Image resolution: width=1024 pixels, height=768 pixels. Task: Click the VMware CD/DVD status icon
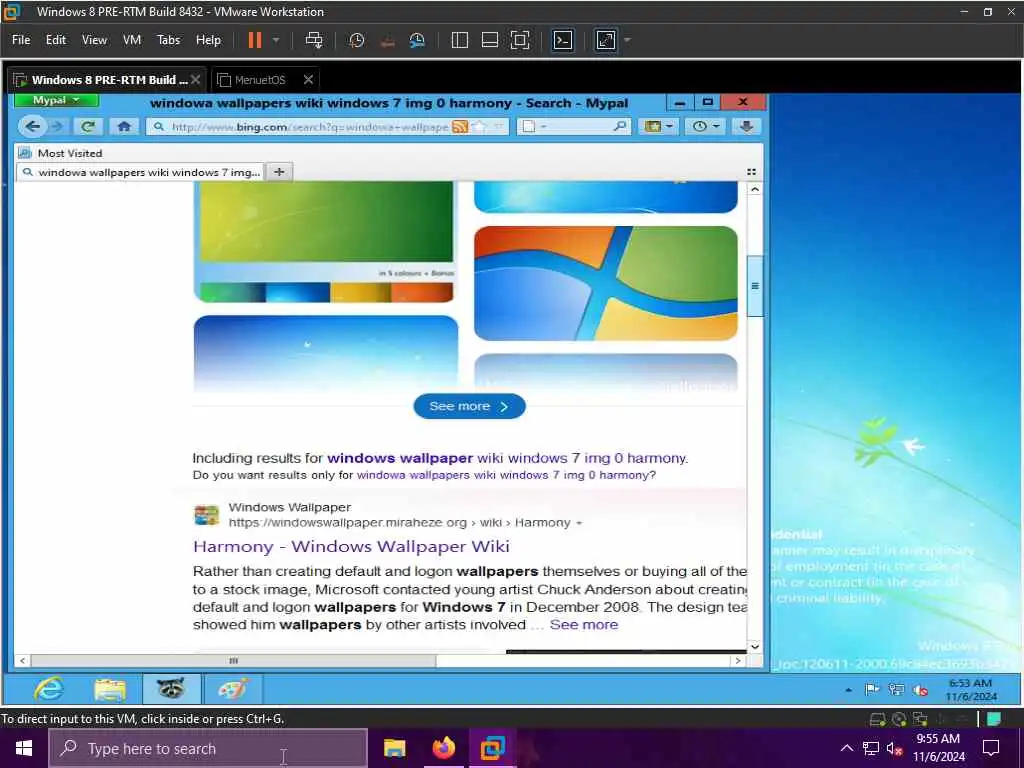click(899, 720)
